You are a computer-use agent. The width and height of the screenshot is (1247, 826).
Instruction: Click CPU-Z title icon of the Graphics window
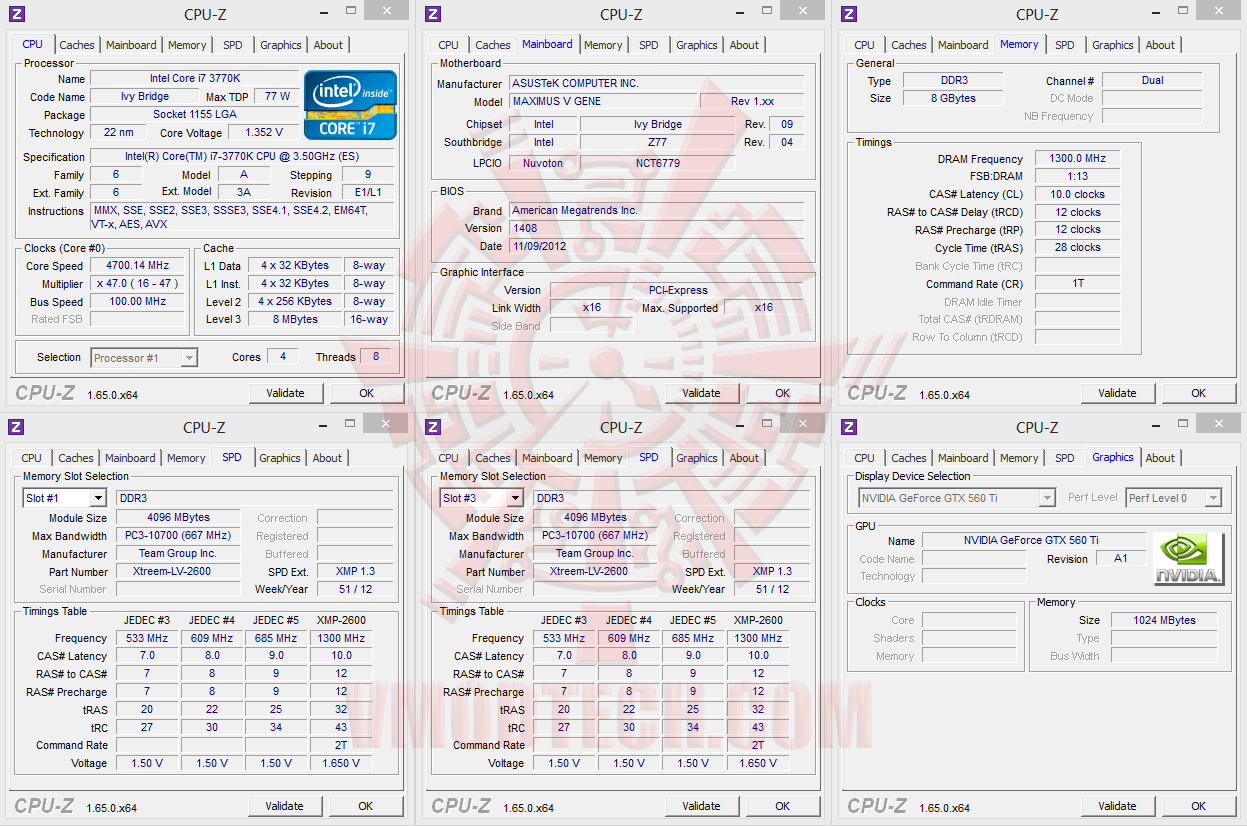tap(849, 427)
